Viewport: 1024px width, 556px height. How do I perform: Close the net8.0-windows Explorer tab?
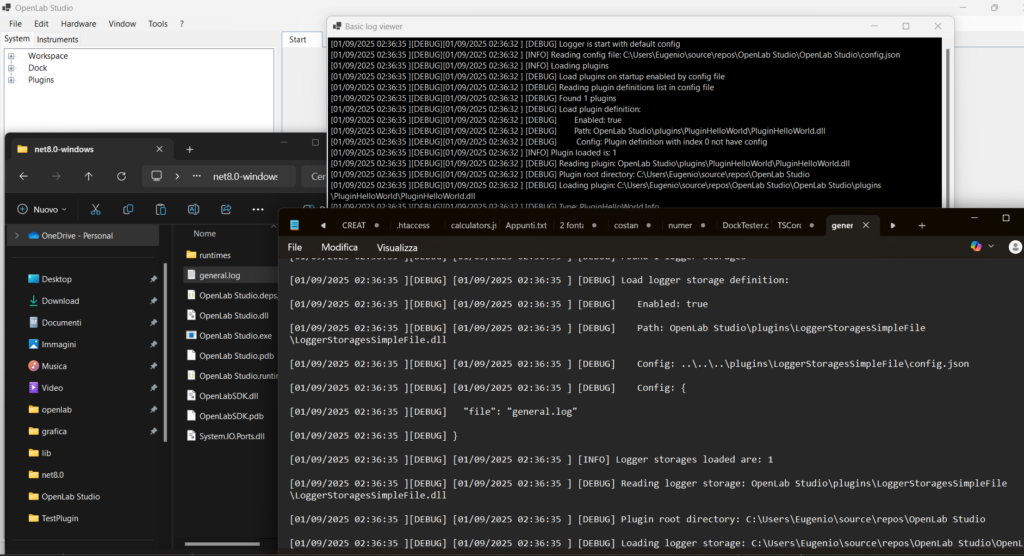coord(159,149)
